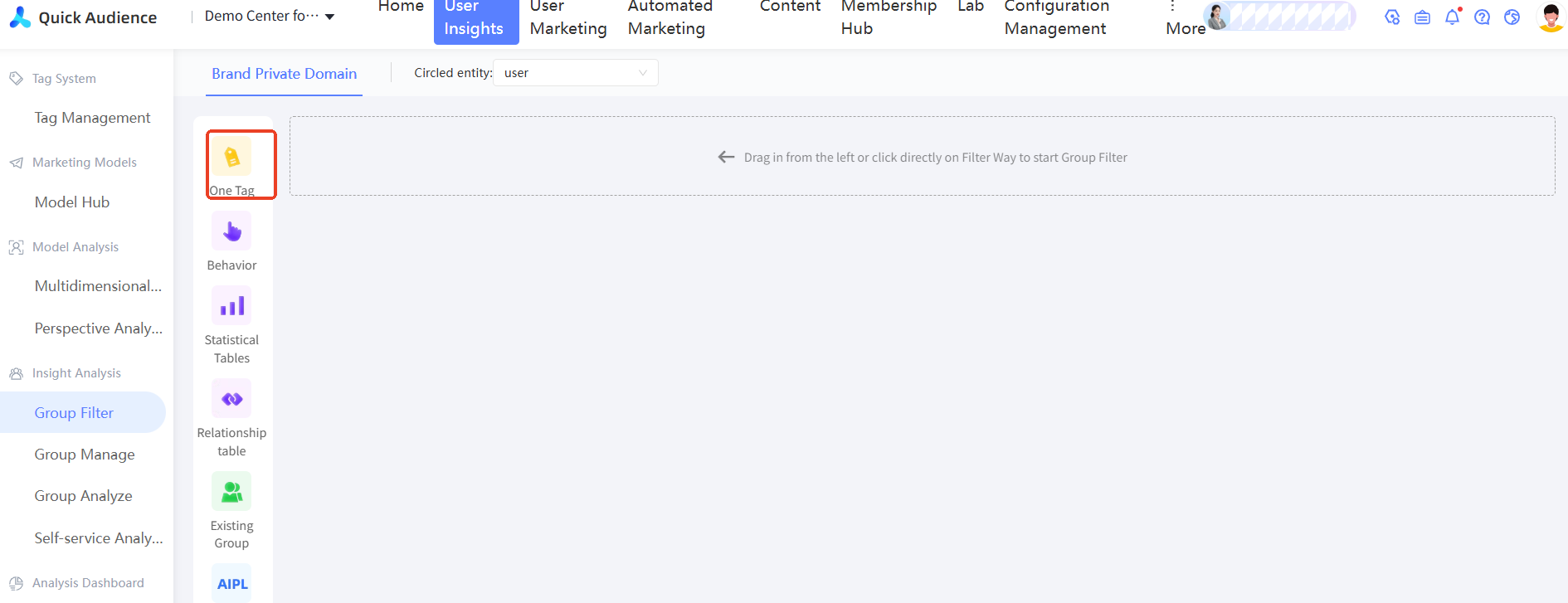Image resolution: width=1568 pixels, height=603 pixels.
Task: Select the One Tag filter icon
Action: [x=231, y=156]
